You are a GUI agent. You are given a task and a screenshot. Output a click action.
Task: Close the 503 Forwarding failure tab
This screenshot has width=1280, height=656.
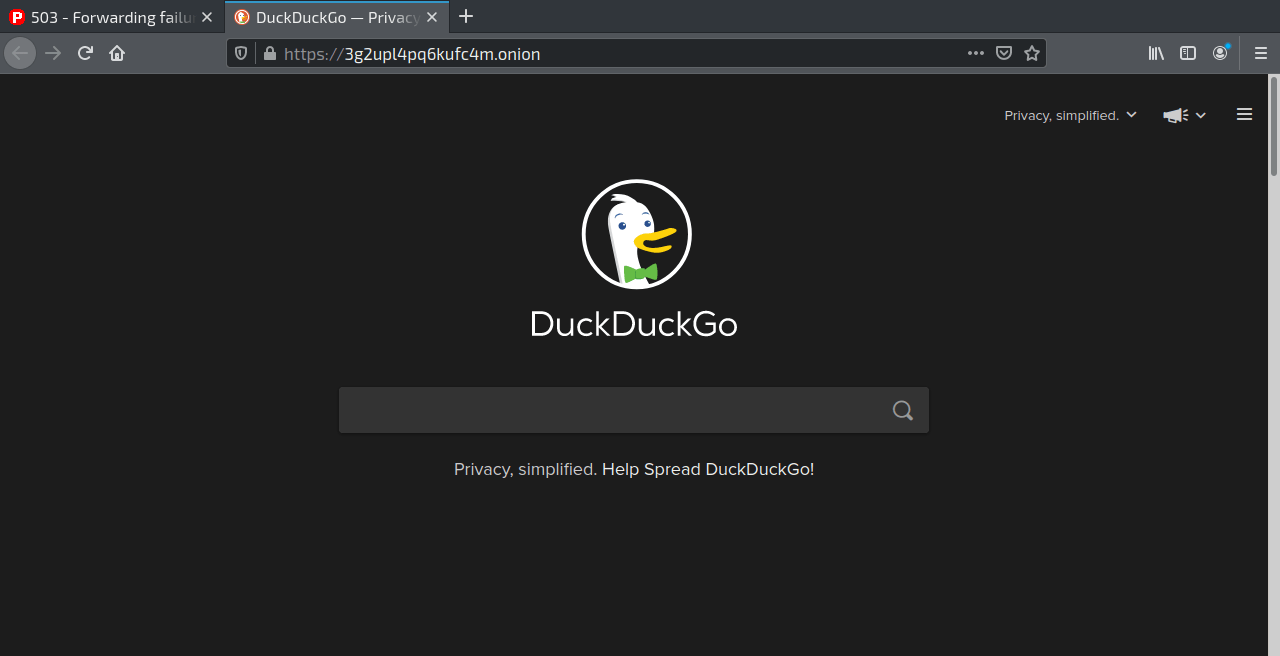(x=207, y=17)
